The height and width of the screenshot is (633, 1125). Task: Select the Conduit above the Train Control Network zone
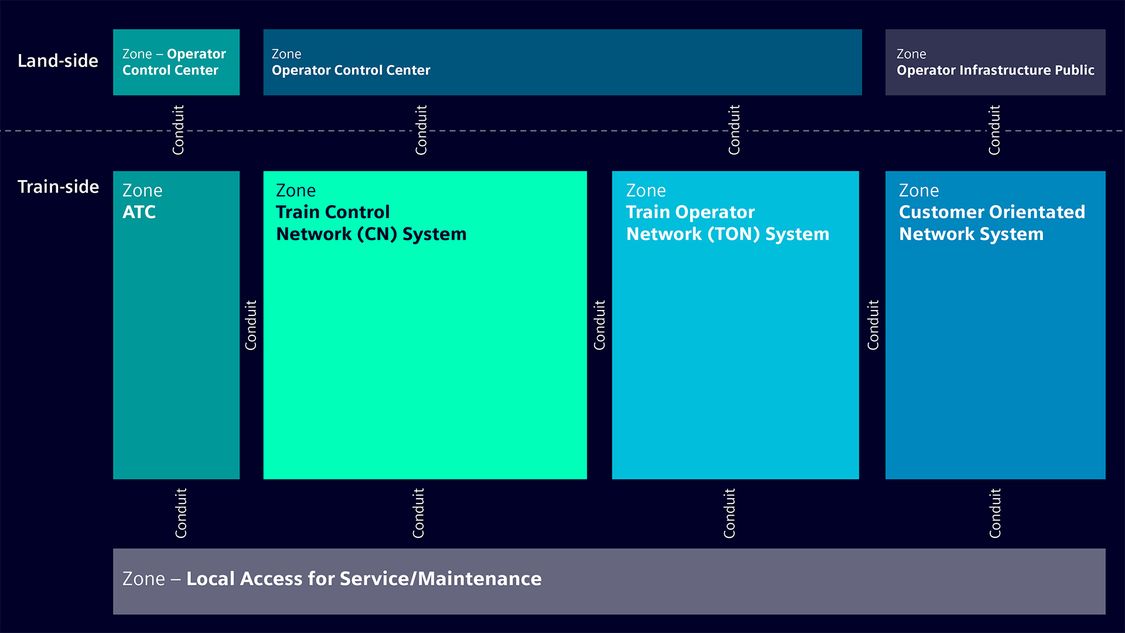point(421,130)
